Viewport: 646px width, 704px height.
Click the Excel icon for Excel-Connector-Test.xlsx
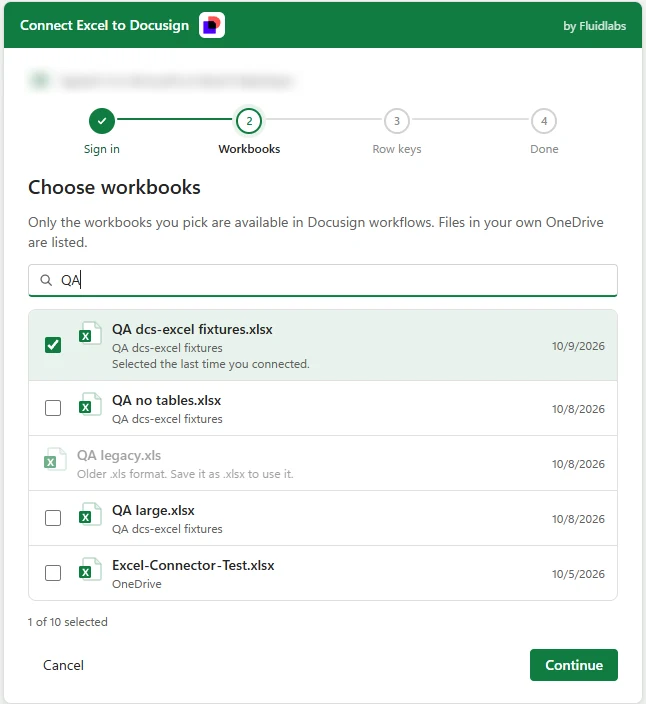pyautogui.click(x=89, y=569)
